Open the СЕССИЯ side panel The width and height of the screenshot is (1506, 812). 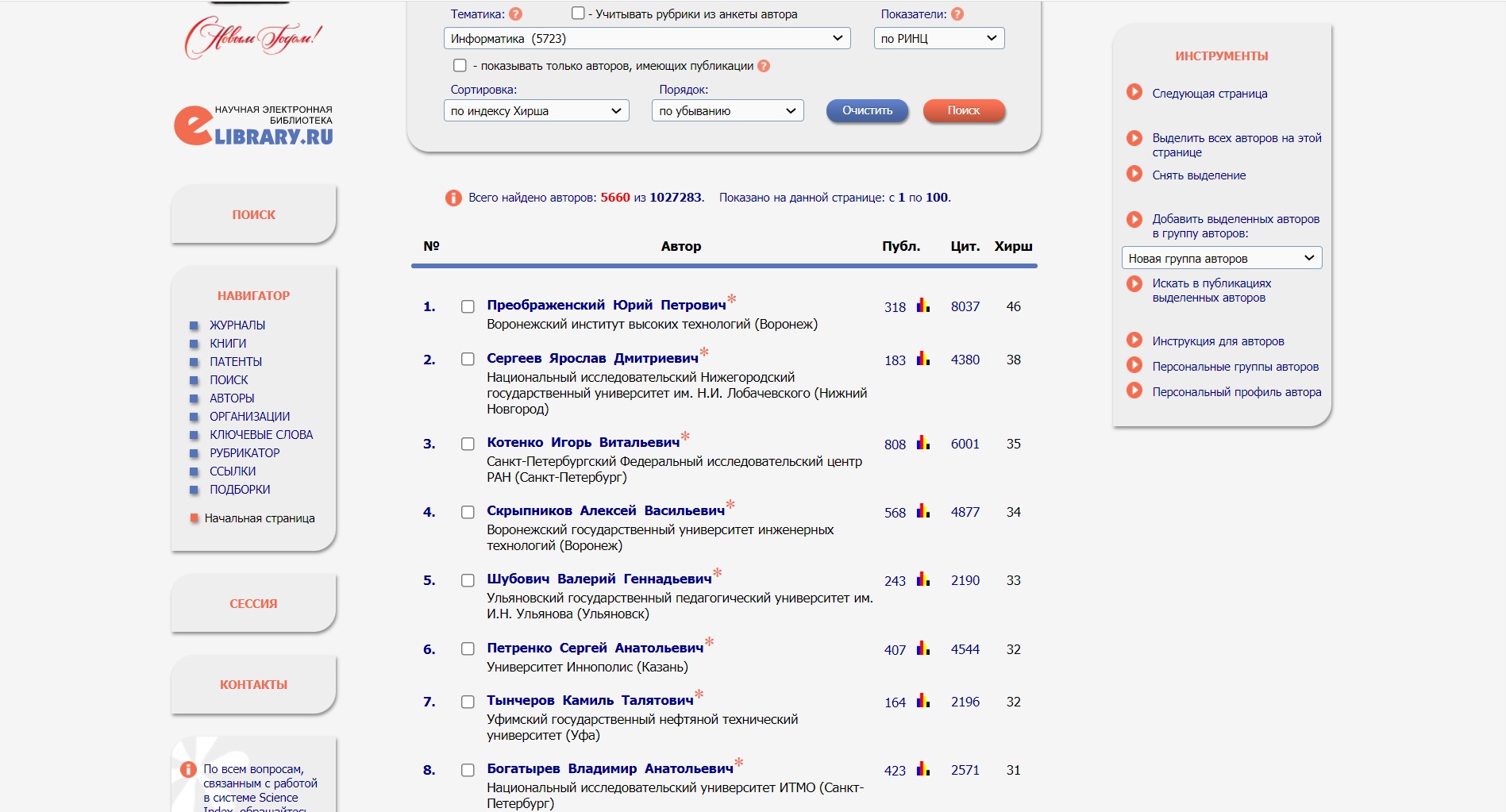253,603
